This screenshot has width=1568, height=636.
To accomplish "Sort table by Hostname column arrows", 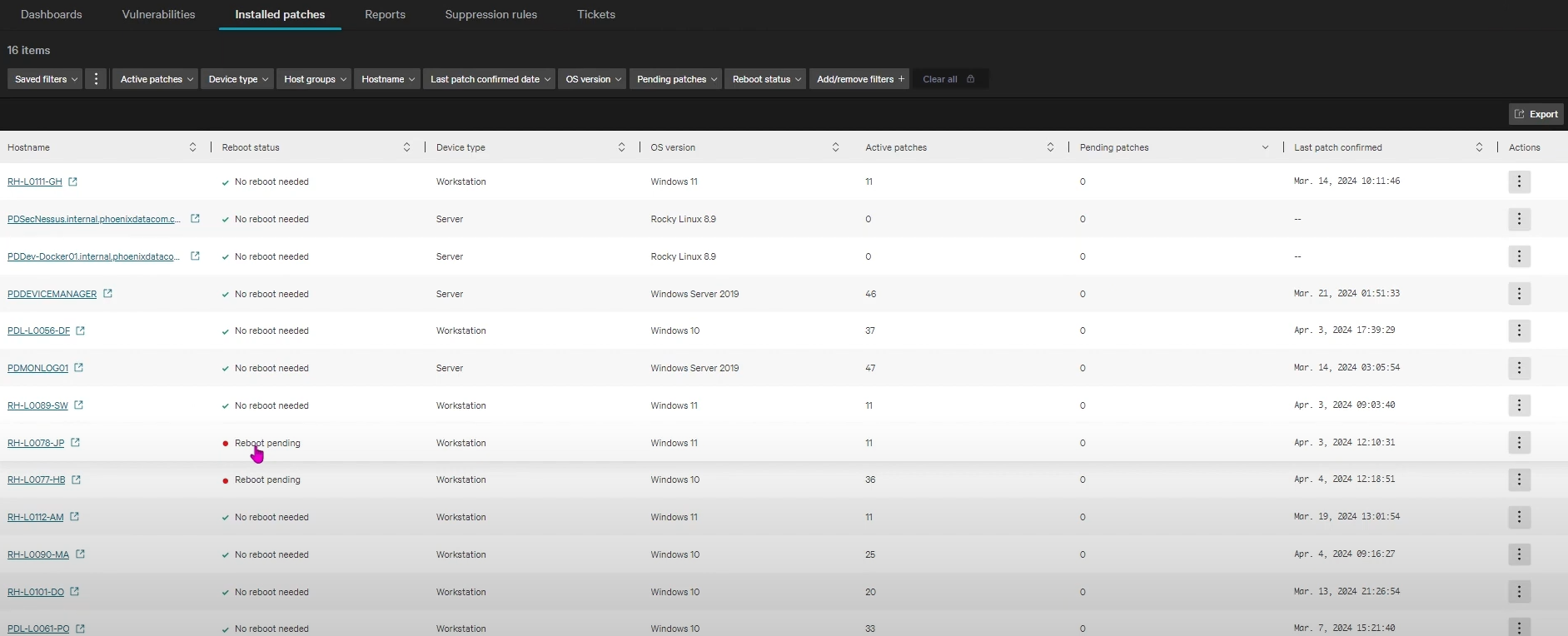I will point(192,147).
